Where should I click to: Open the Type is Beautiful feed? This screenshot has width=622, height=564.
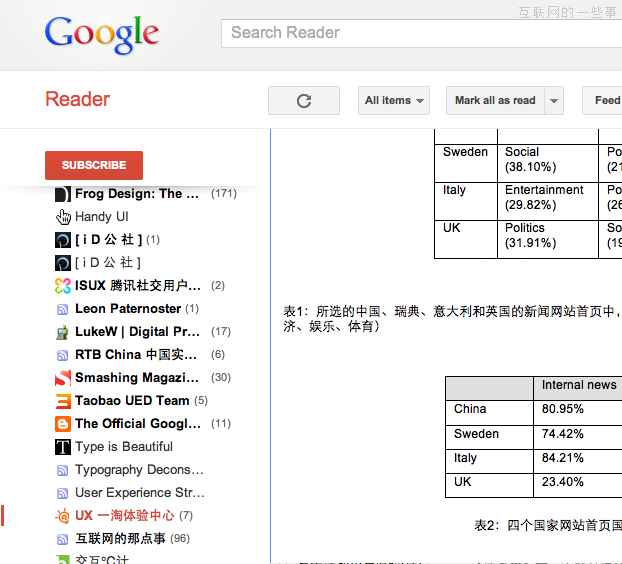[x=124, y=447]
